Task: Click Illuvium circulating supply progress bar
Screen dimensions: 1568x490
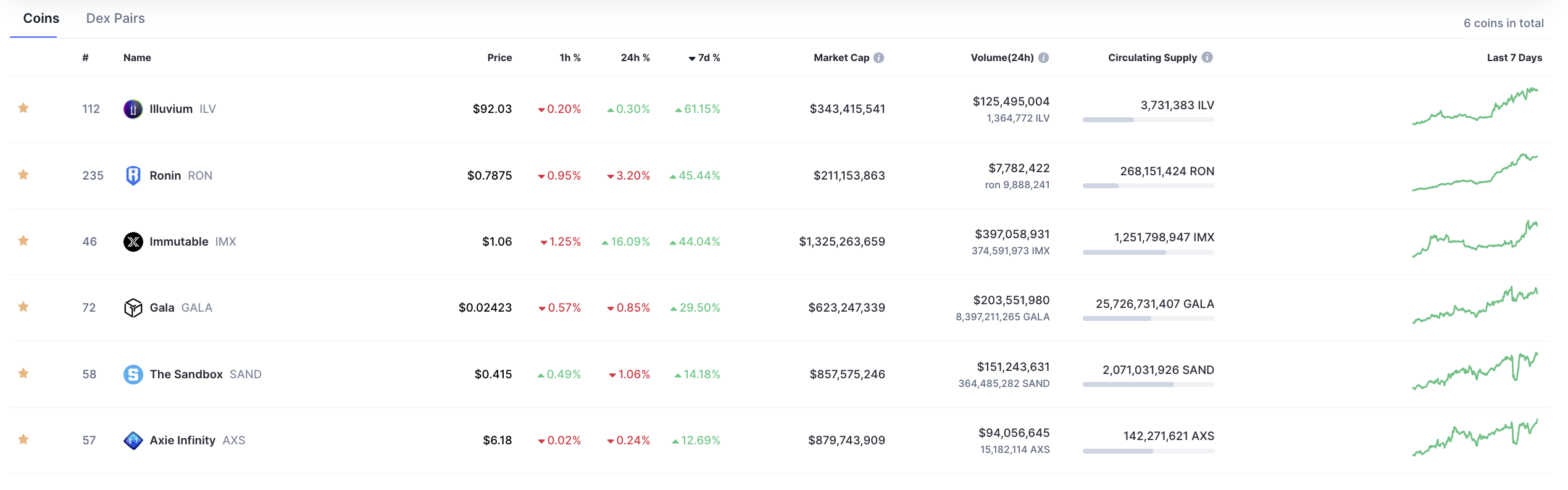Action: [1148, 120]
